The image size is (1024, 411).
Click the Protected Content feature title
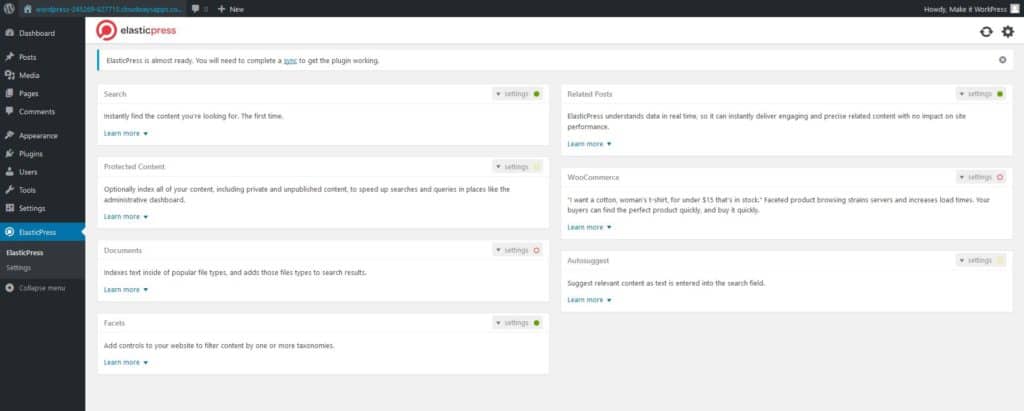pyautogui.click(x=135, y=167)
